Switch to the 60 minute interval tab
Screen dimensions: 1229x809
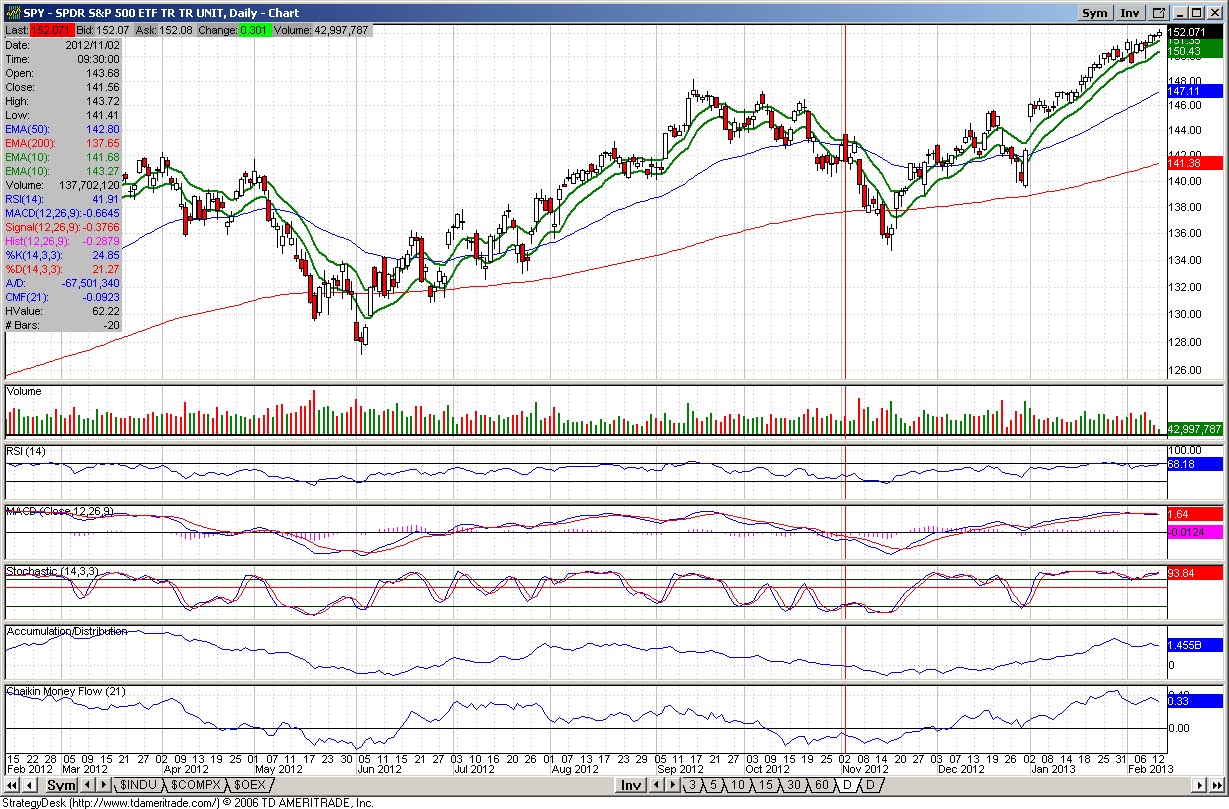(822, 785)
